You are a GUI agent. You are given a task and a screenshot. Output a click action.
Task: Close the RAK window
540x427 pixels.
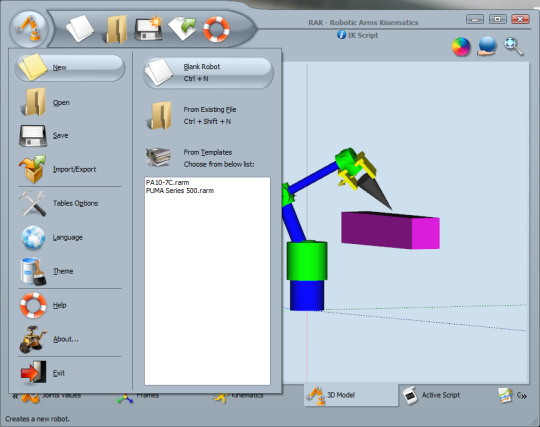point(520,19)
